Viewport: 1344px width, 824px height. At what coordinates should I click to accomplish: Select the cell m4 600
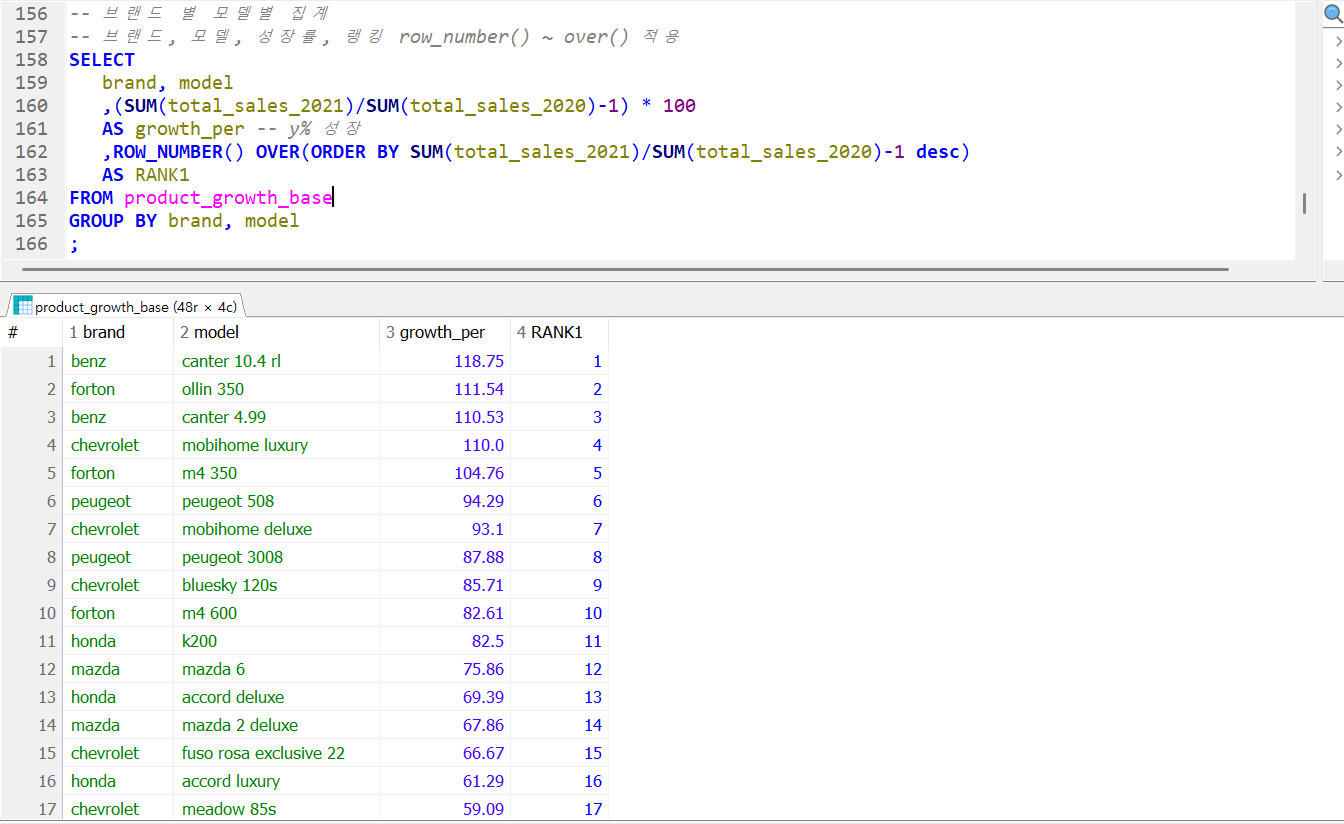(x=277, y=613)
